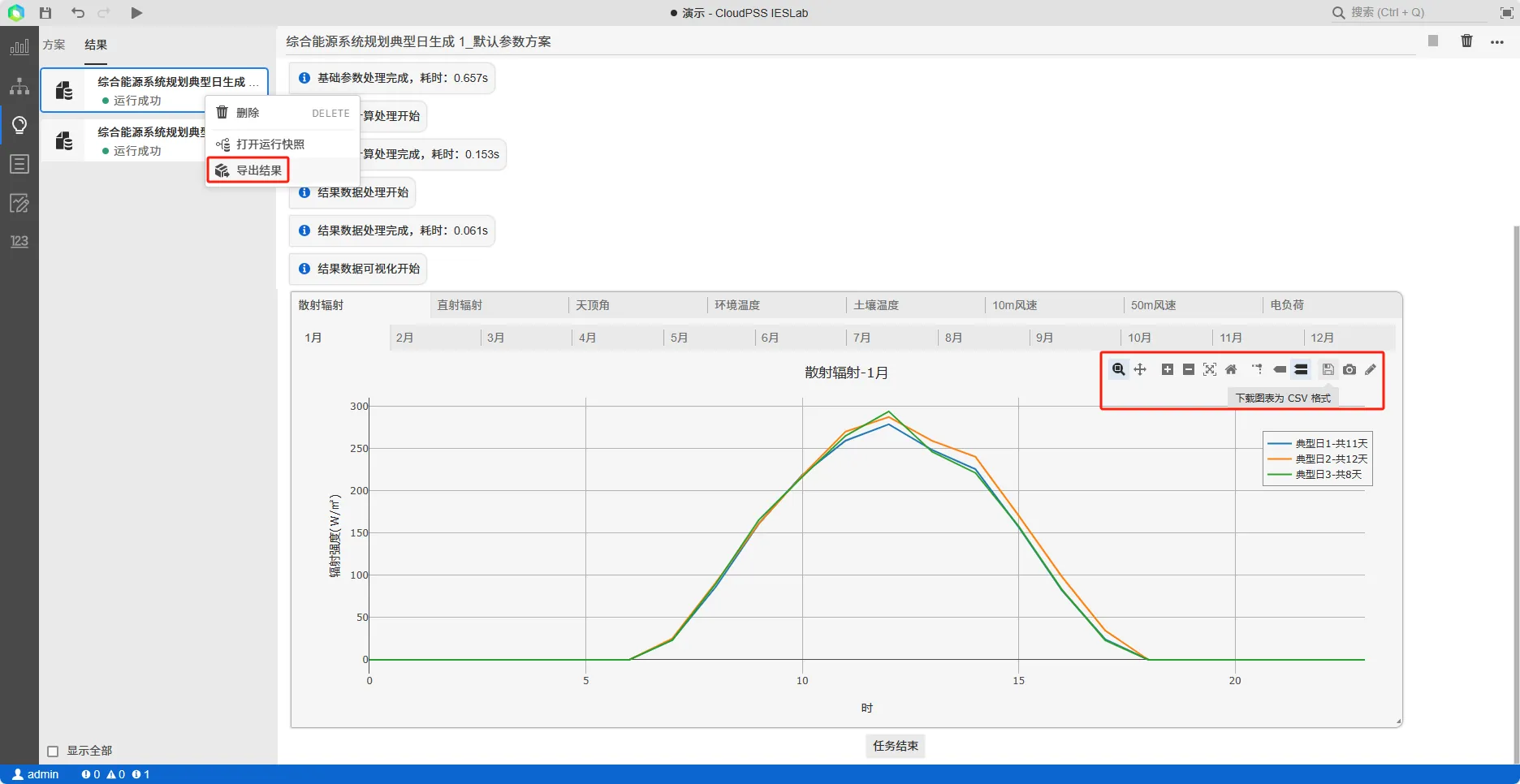Image resolution: width=1520 pixels, height=784 pixels.
Task: Reset chart axes with home icon
Action: coord(1231,369)
